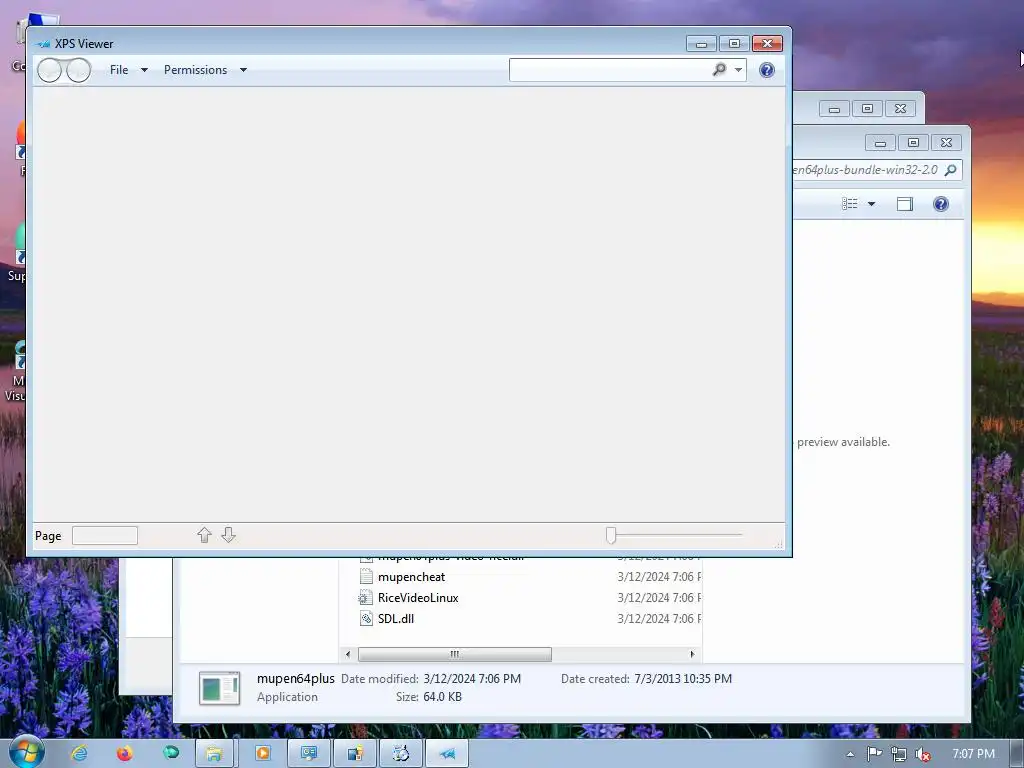
Task: Open Windows Media Player from the taskbar
Action: [x=263, y=754]
